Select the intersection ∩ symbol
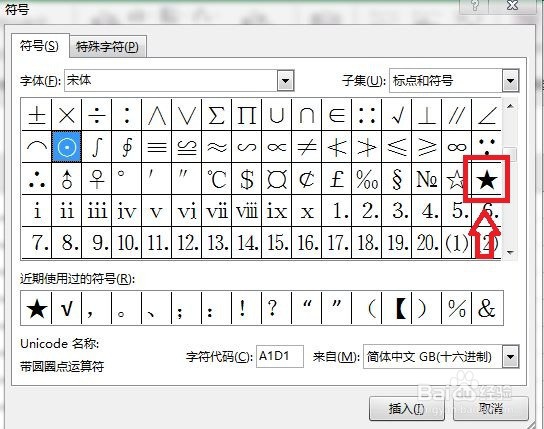Viewport: 544px width, 429px height. 306,115
